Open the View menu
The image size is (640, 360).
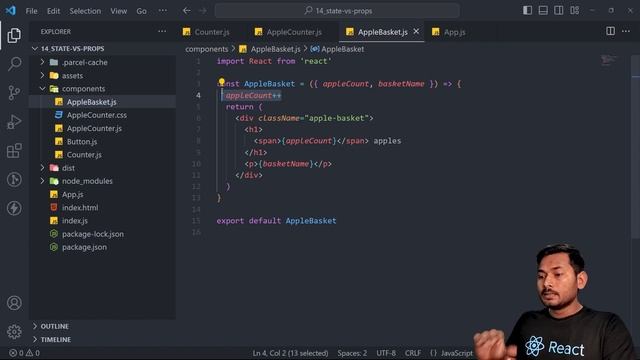(118, 11)
